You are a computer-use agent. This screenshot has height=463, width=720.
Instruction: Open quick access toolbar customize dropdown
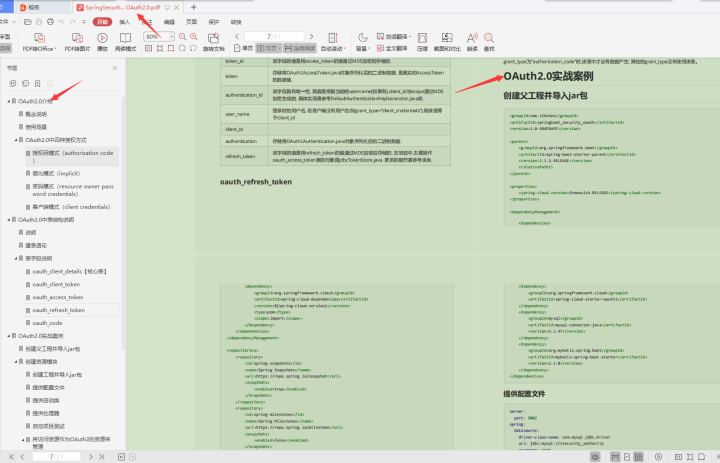click(84, 22)
